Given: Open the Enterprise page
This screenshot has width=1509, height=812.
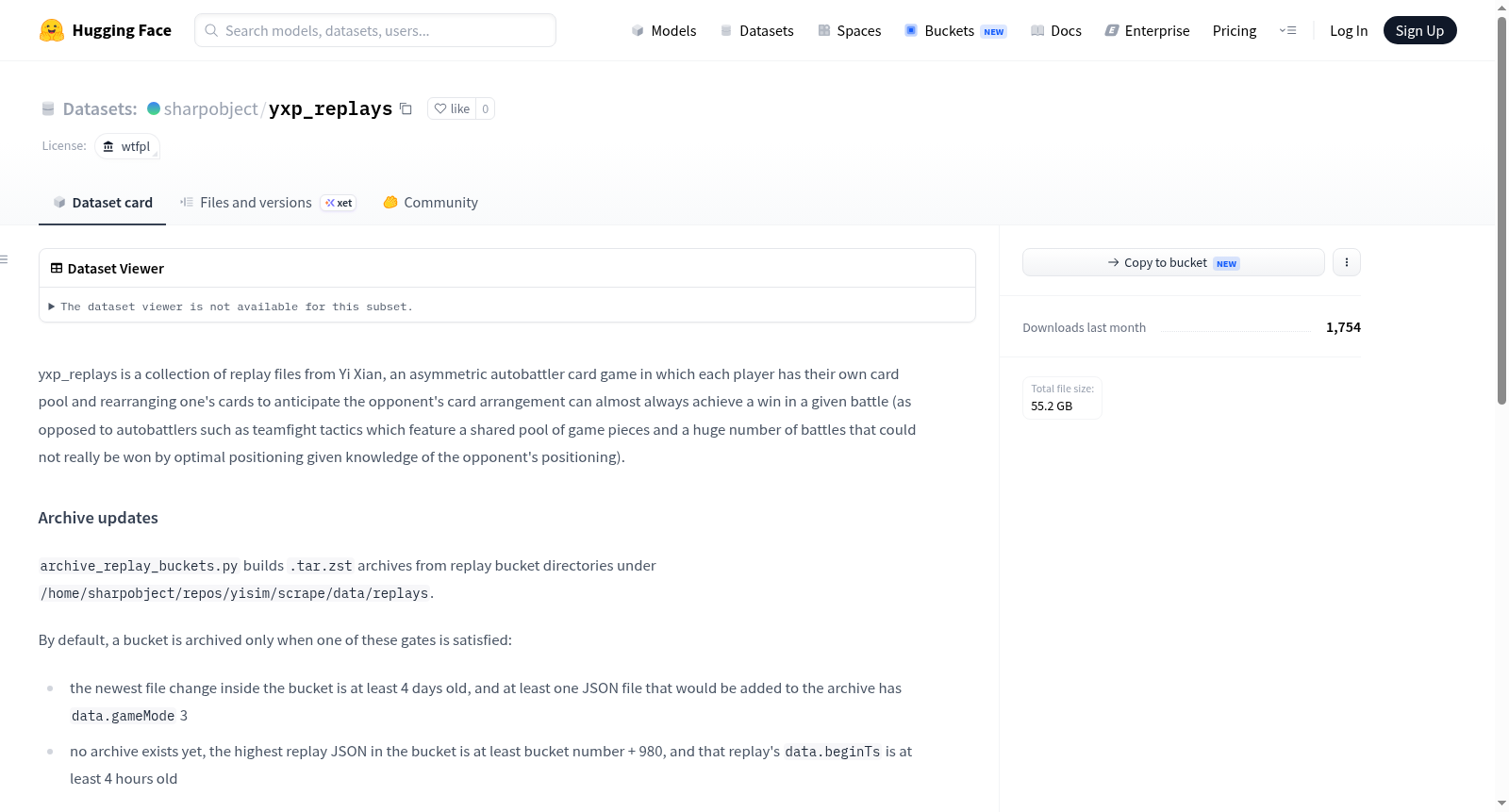Looking at the screenshot, I should click(x=1147, y=30).
